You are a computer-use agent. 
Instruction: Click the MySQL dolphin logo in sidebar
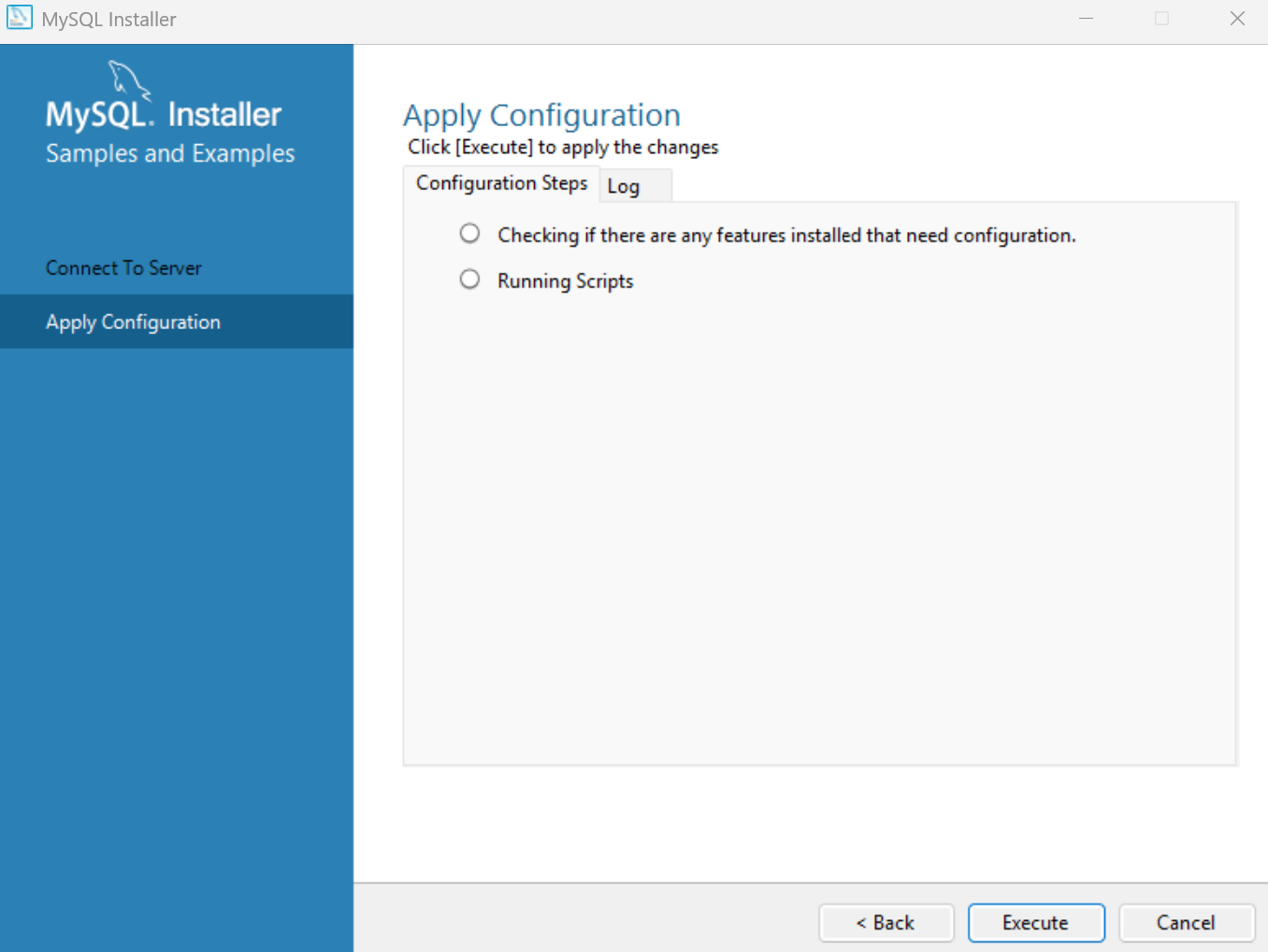129,79
